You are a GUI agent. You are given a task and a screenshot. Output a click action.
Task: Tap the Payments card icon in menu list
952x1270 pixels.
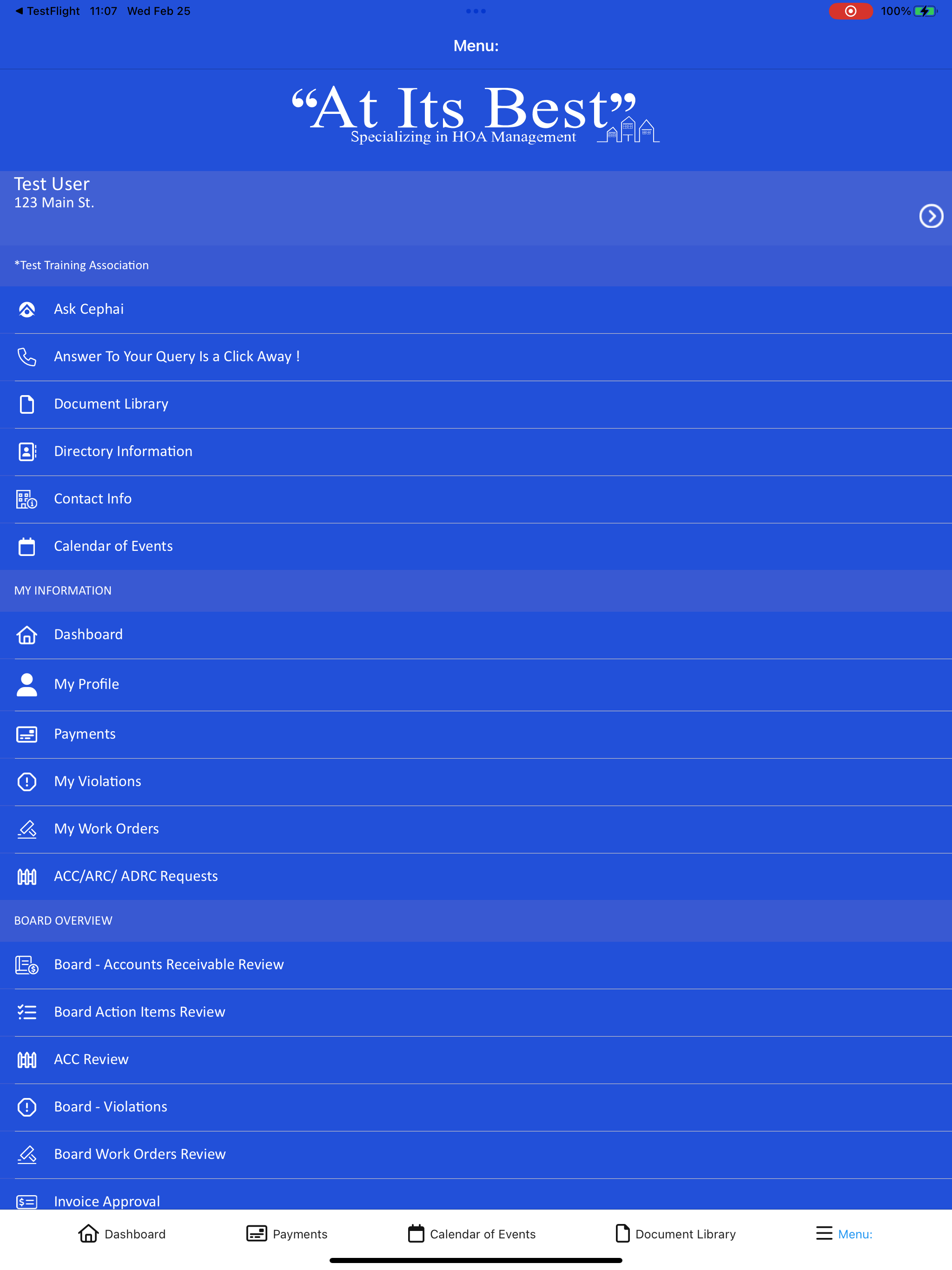point(26,734)
